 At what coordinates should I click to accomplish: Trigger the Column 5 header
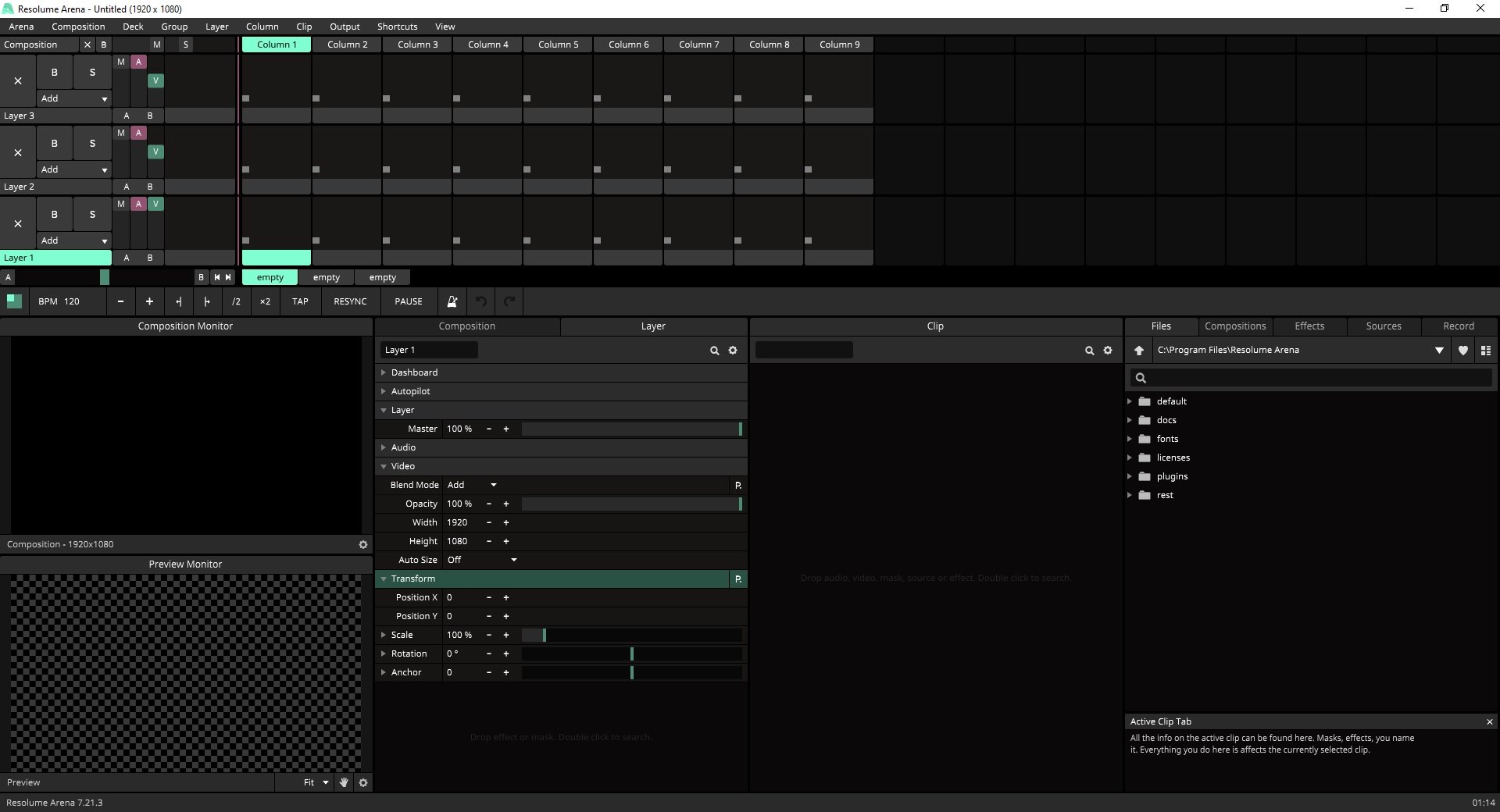pos(558,45)
